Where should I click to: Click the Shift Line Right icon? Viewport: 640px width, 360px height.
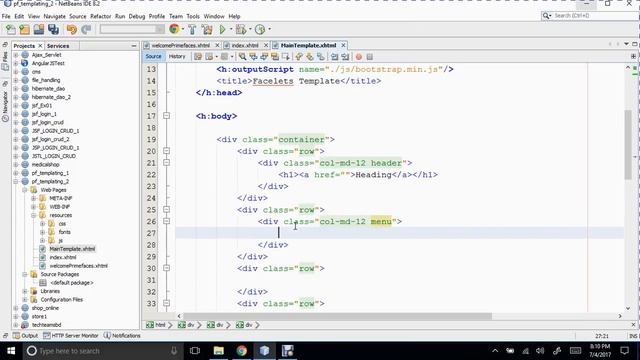pos(345,57)
